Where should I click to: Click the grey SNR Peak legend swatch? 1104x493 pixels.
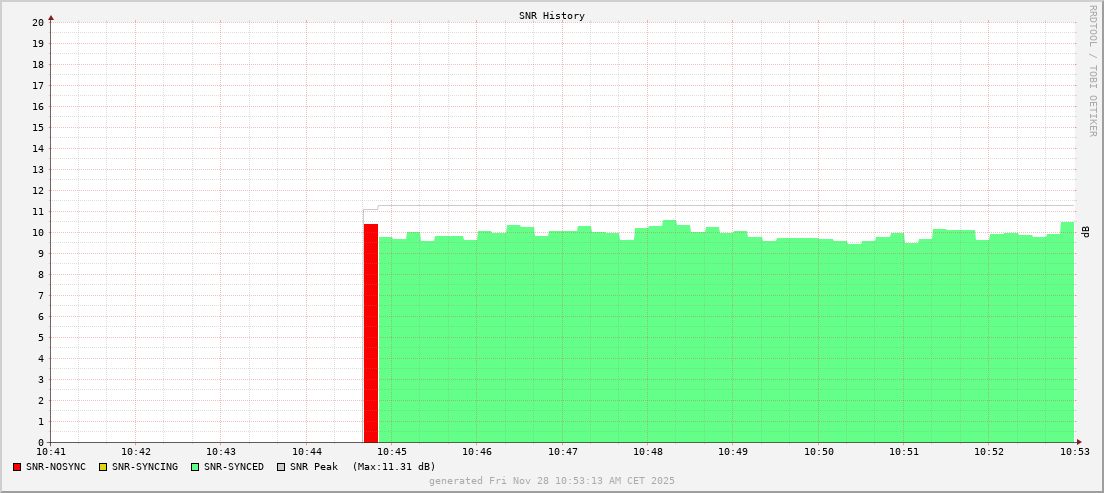281,467
